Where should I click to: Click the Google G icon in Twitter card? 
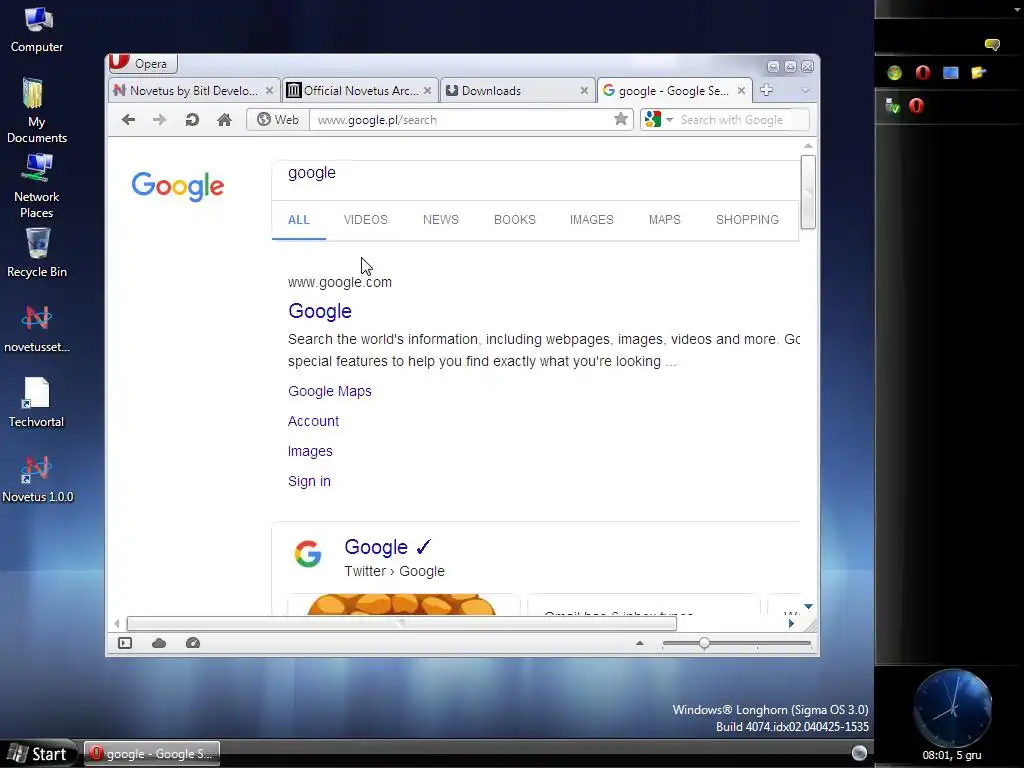308,554
